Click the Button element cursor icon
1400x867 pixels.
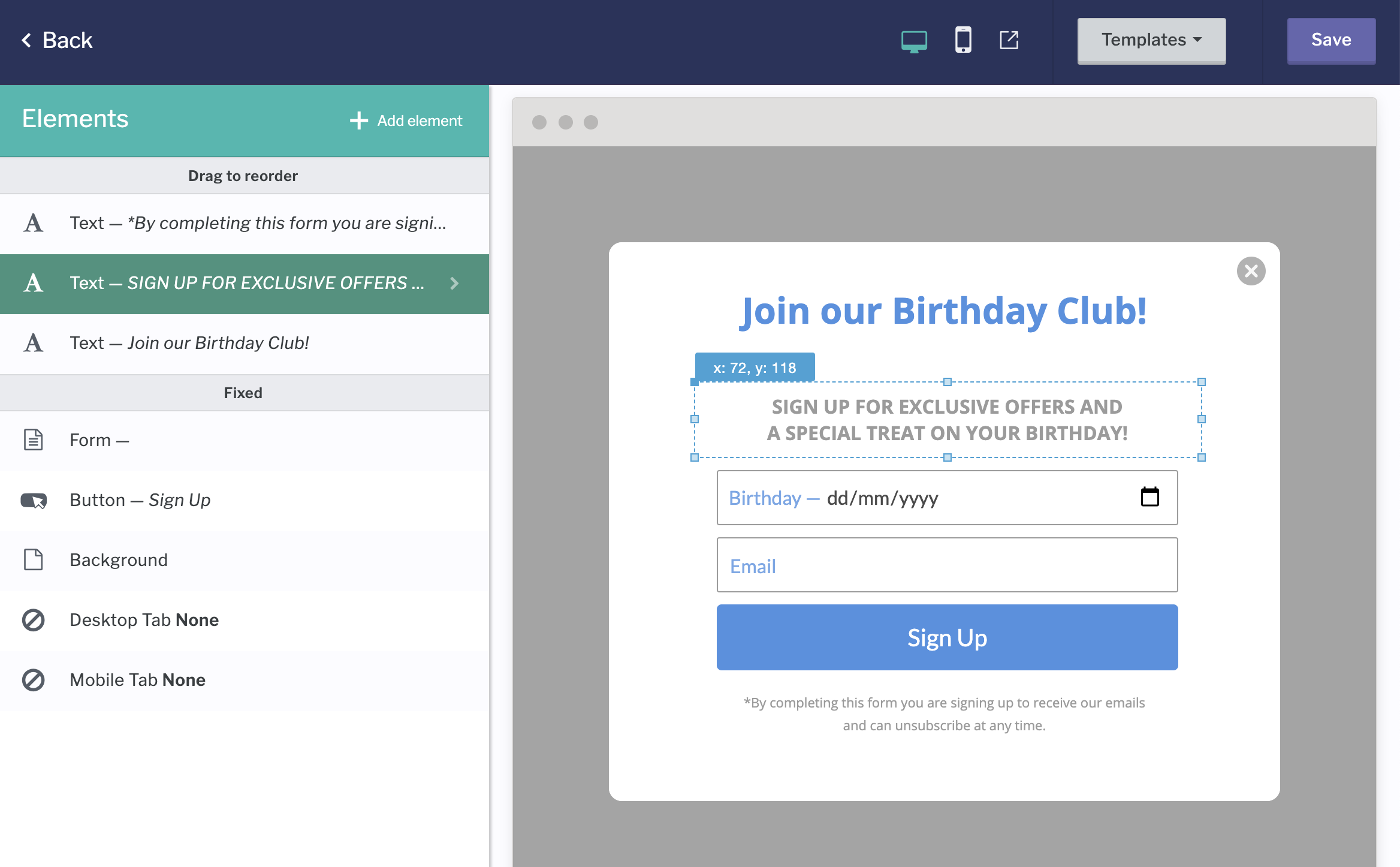click(34, 500)
